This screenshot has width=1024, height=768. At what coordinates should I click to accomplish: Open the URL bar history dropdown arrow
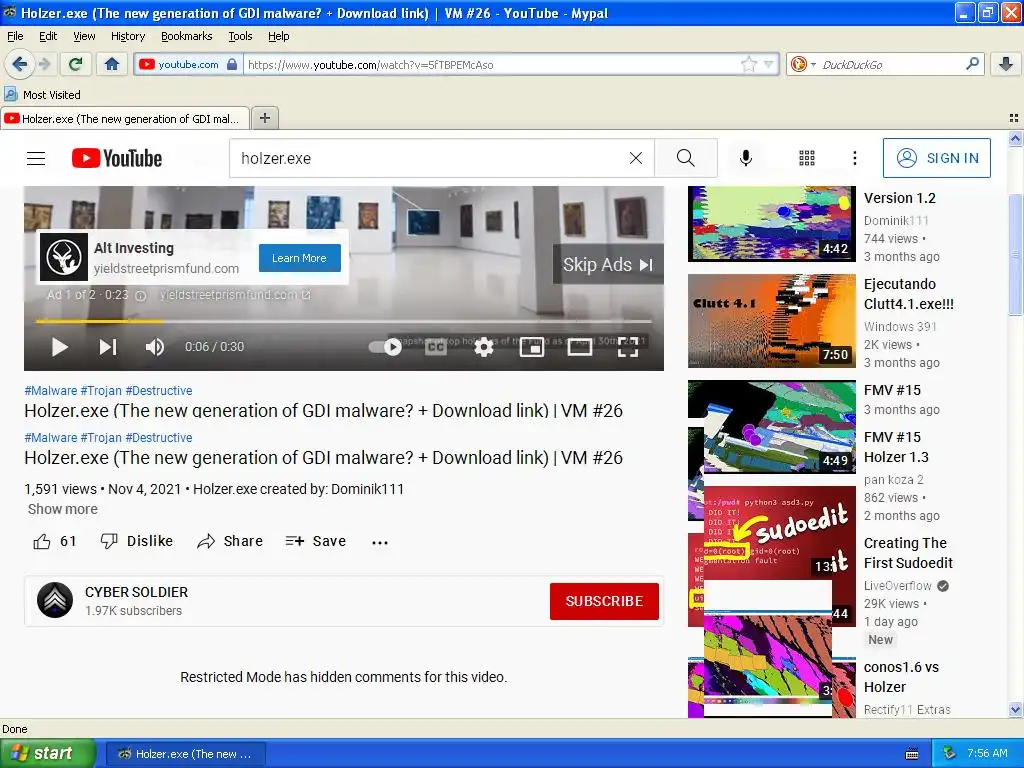tap(769, 64)
